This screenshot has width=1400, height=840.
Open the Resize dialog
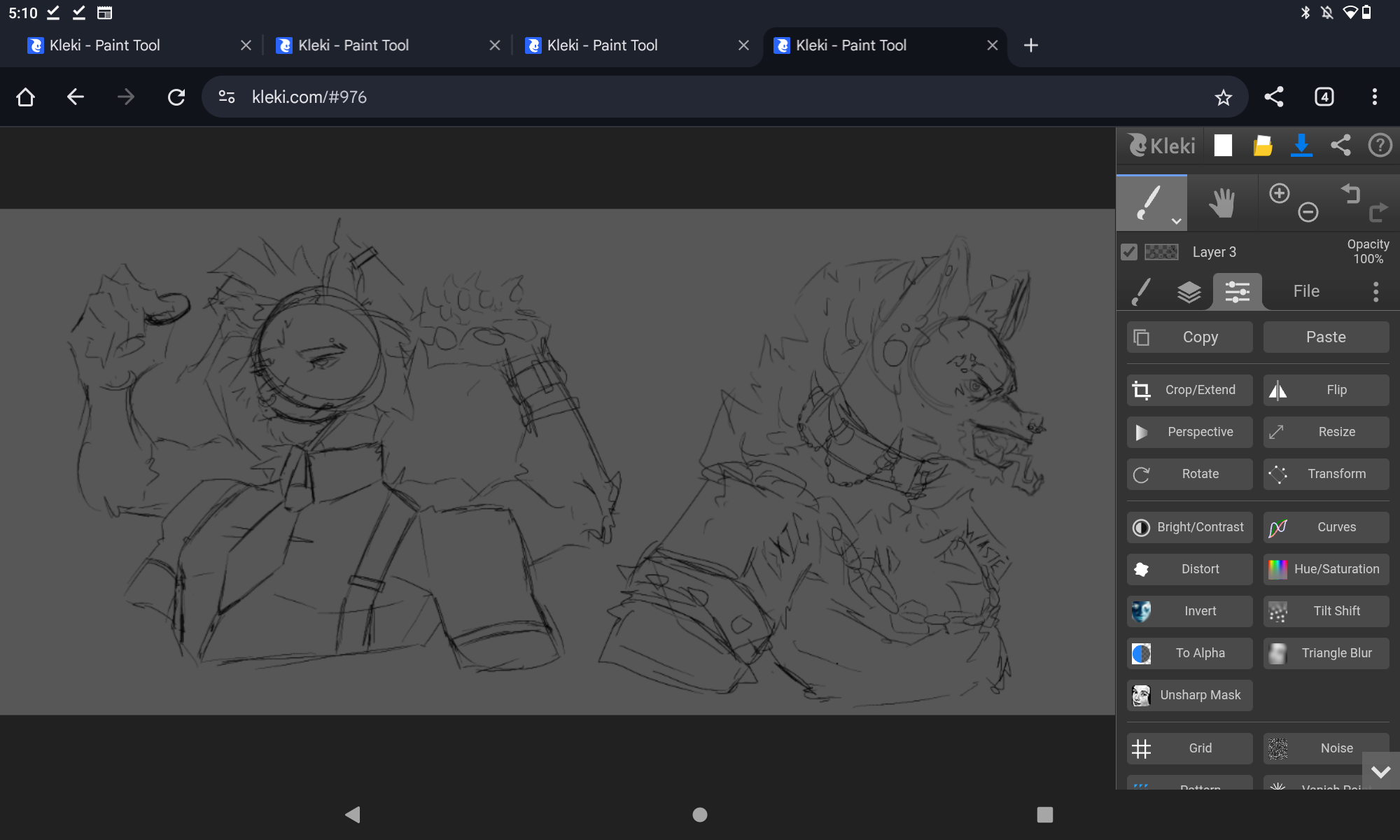[x=1326, y=432]
